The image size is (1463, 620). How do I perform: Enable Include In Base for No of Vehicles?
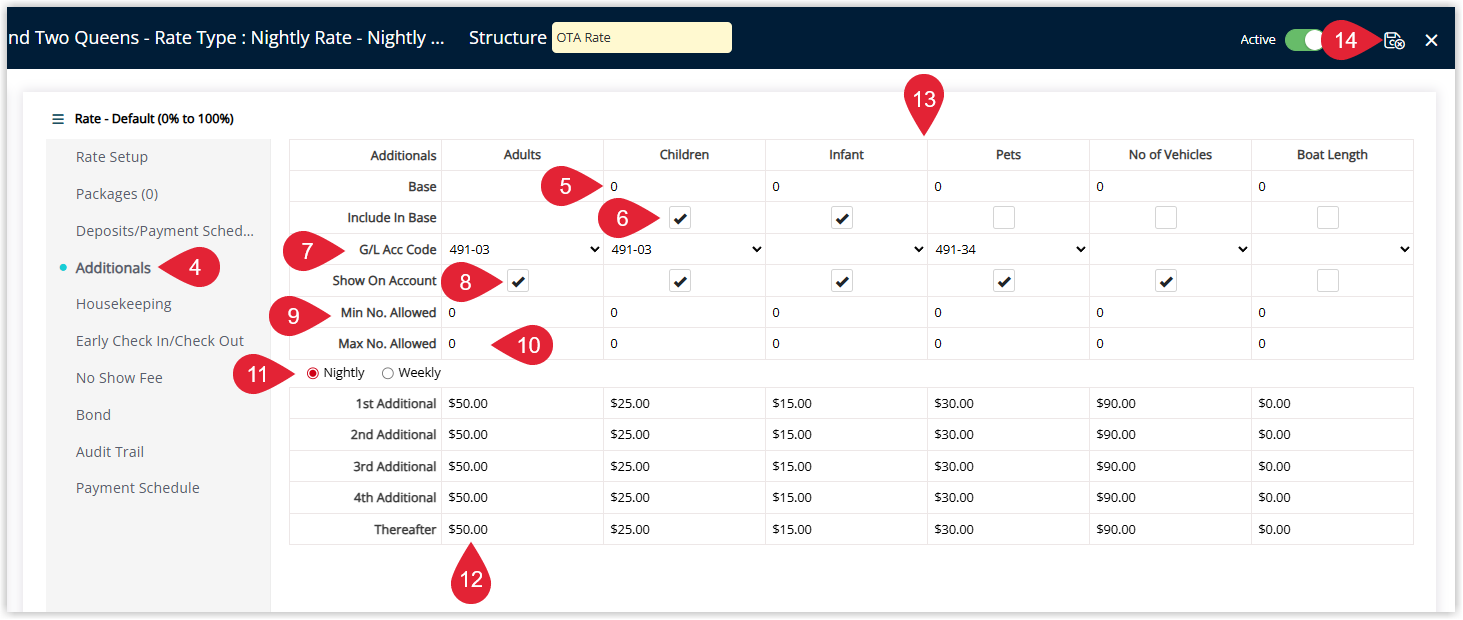click(1166, 218)
